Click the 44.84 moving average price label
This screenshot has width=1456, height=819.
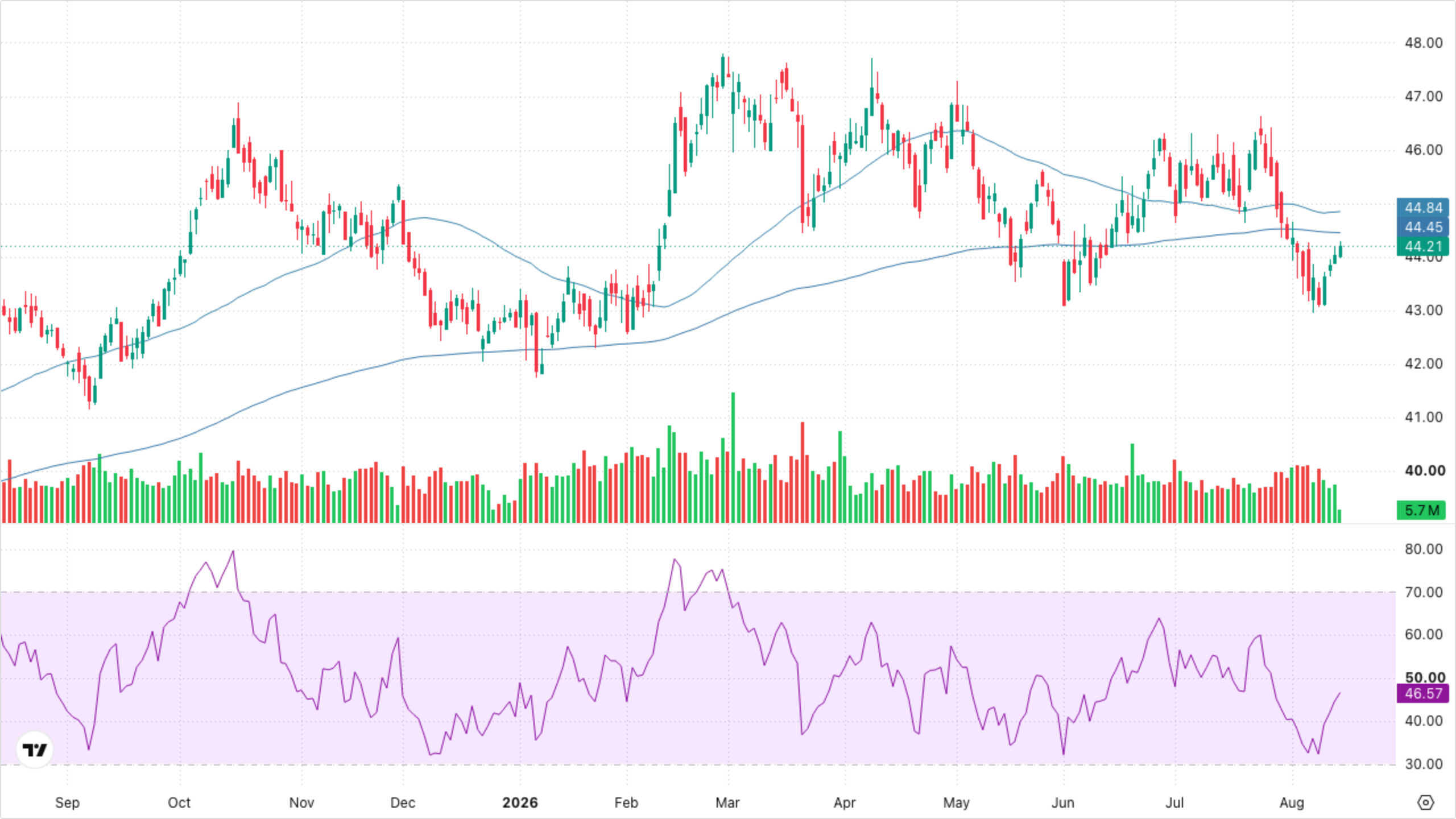[1423, 208]
